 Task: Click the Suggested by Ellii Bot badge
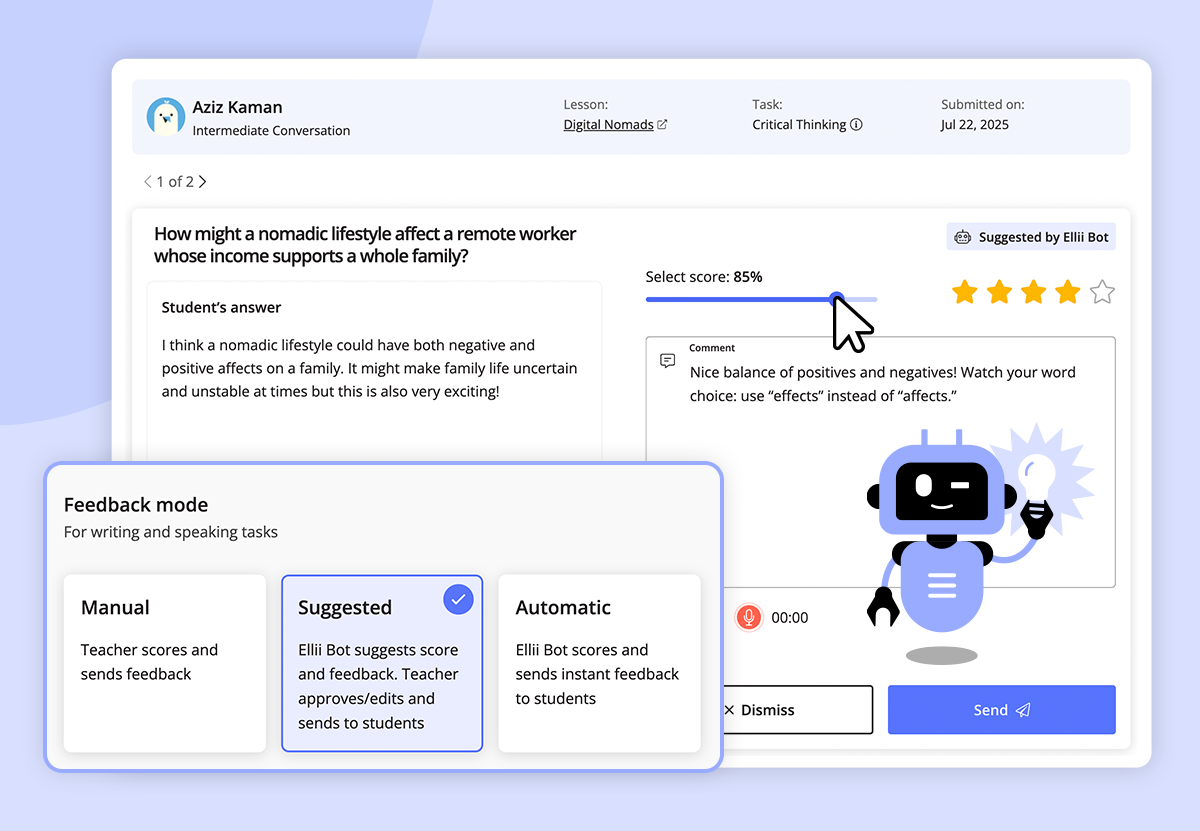click(x=1031, y=237)
